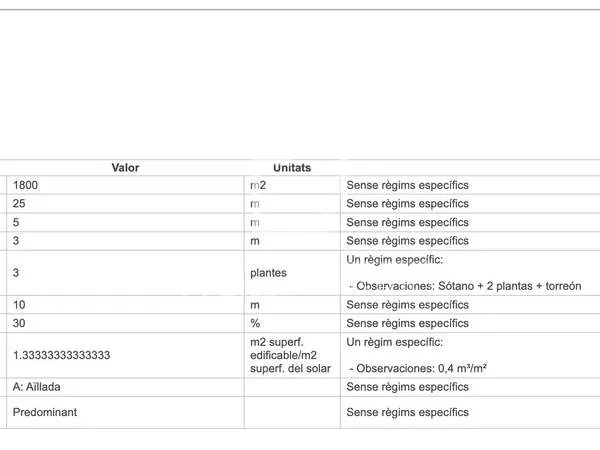This screenshot has height=450, width=600.
Task: Select the m2 superf. edificable units cell
Action: tap(292, 355)
